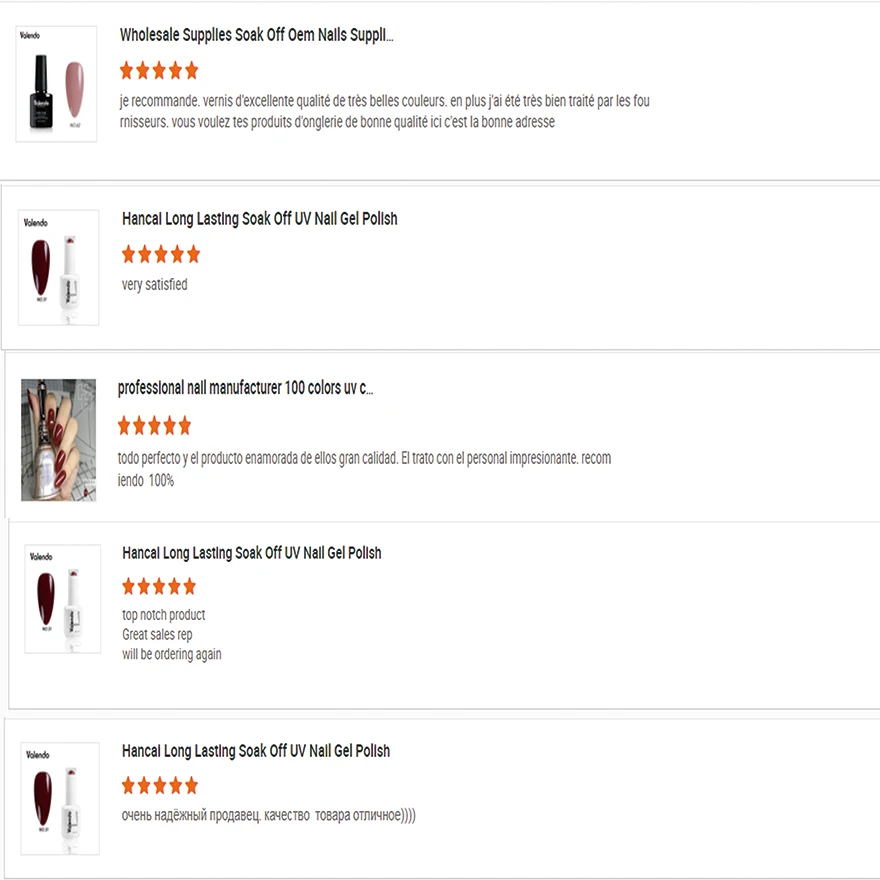Click the star rating above "top notch product"
Image resolution: width=880 pixels, height=880 pixels.
159,587
